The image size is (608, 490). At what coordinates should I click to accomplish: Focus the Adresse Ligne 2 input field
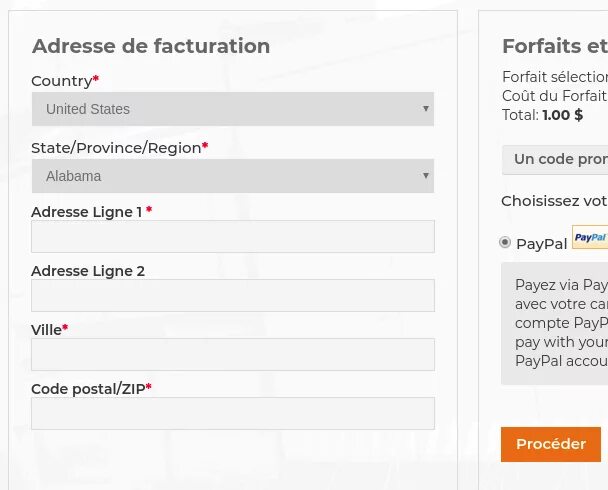pos(233,295)
